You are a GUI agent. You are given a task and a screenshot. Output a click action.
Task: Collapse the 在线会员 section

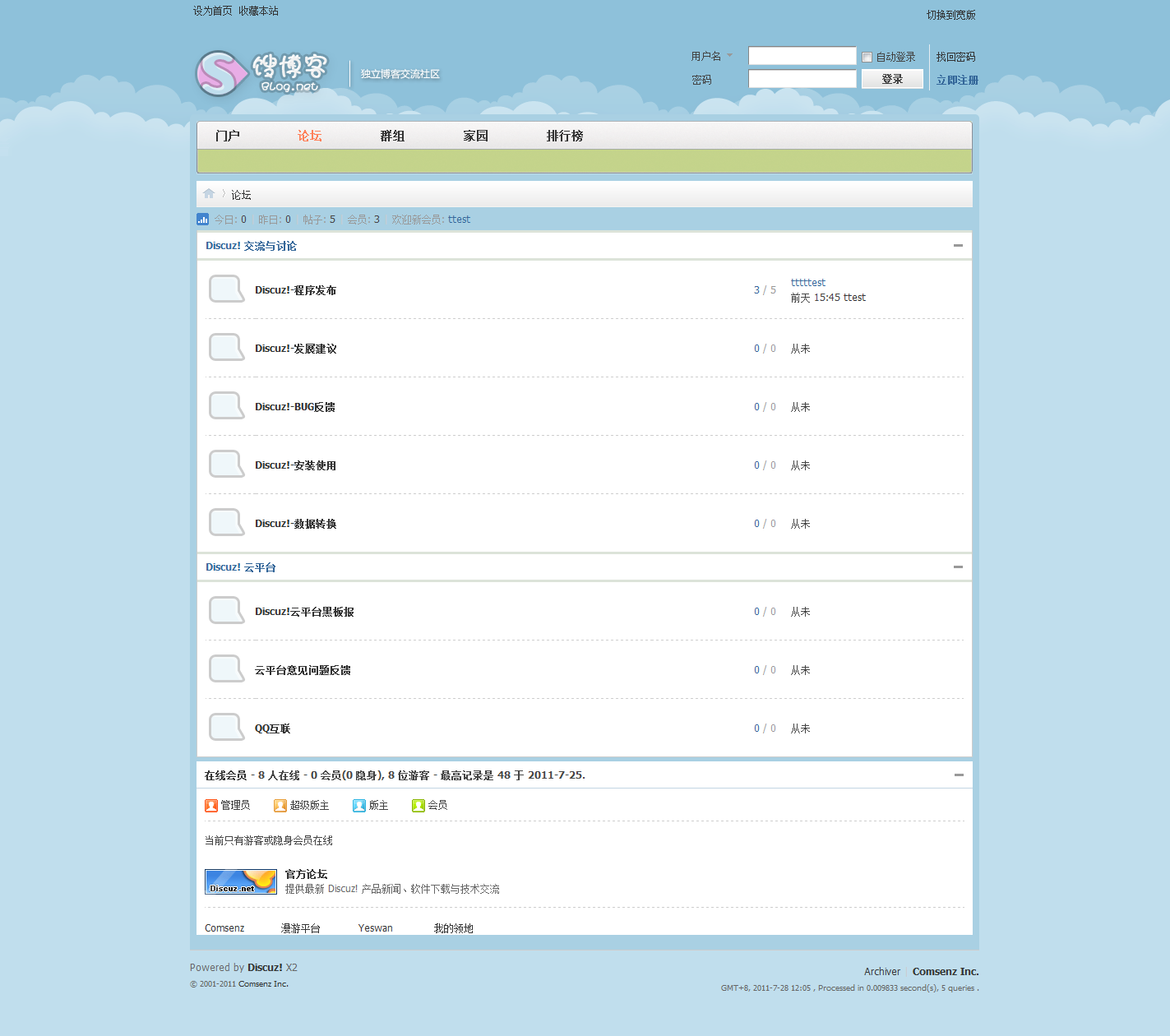(x=959, y=775)
